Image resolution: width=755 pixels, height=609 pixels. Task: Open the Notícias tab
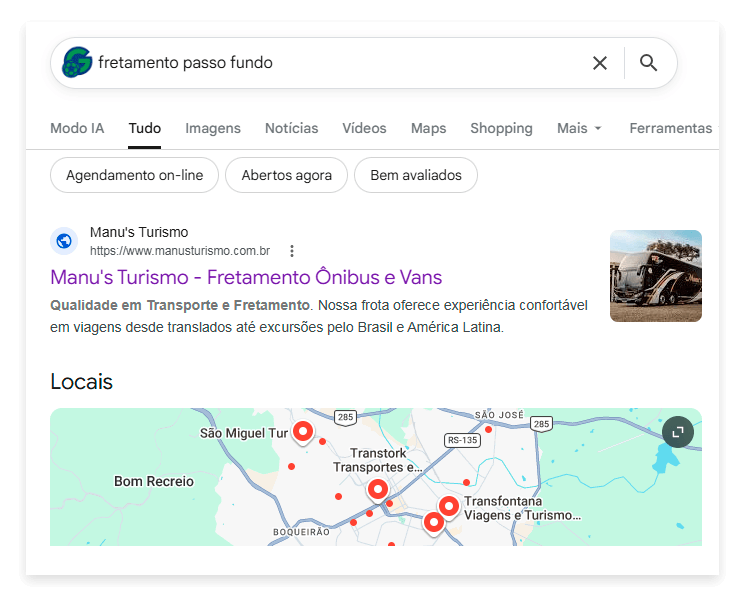pos(291,128)
